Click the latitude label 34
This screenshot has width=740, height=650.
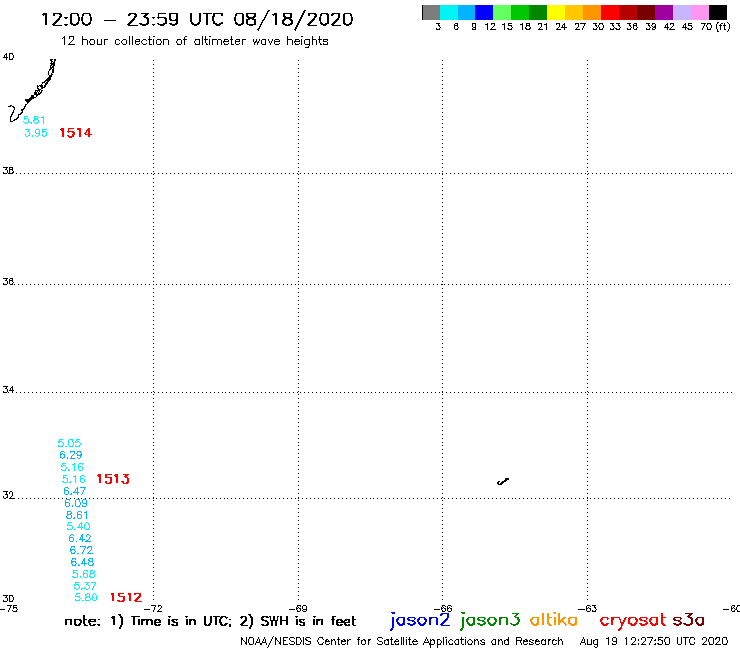click(x=8, y=390)
